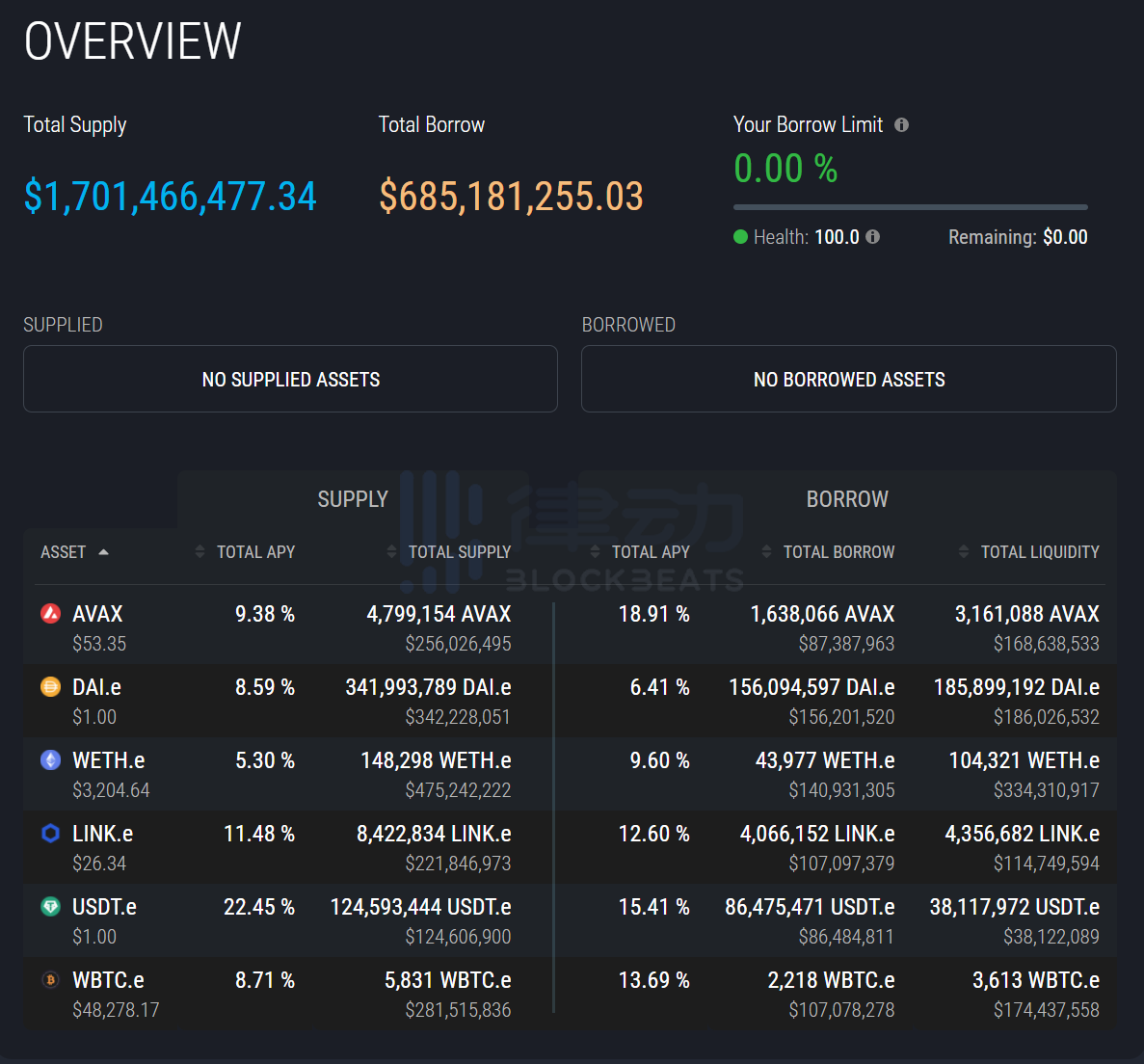
Task: Click the info icon next to Health 100.0
Action: point(872,236)
